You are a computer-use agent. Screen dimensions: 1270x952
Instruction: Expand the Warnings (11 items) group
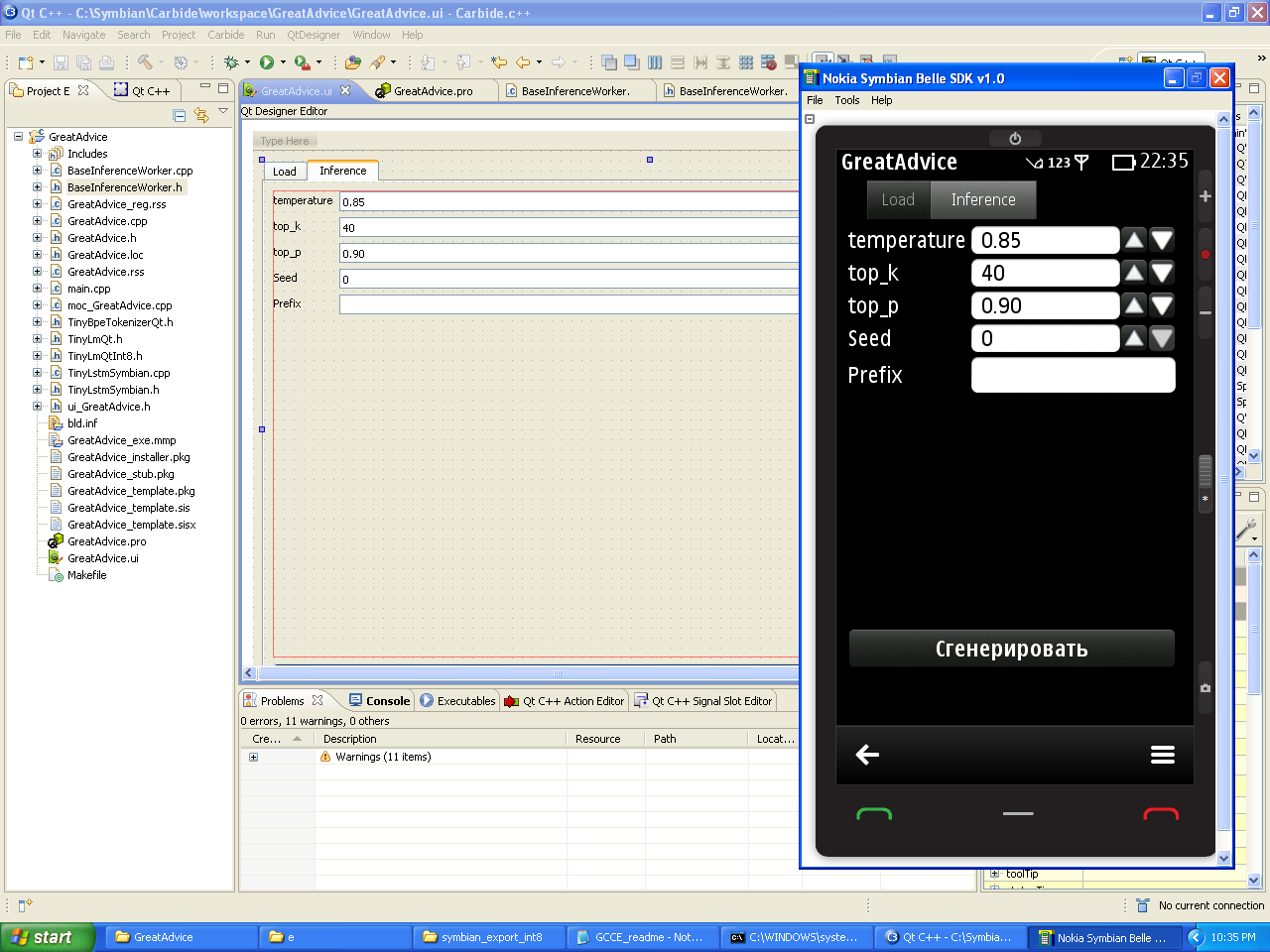pos(253,757)
